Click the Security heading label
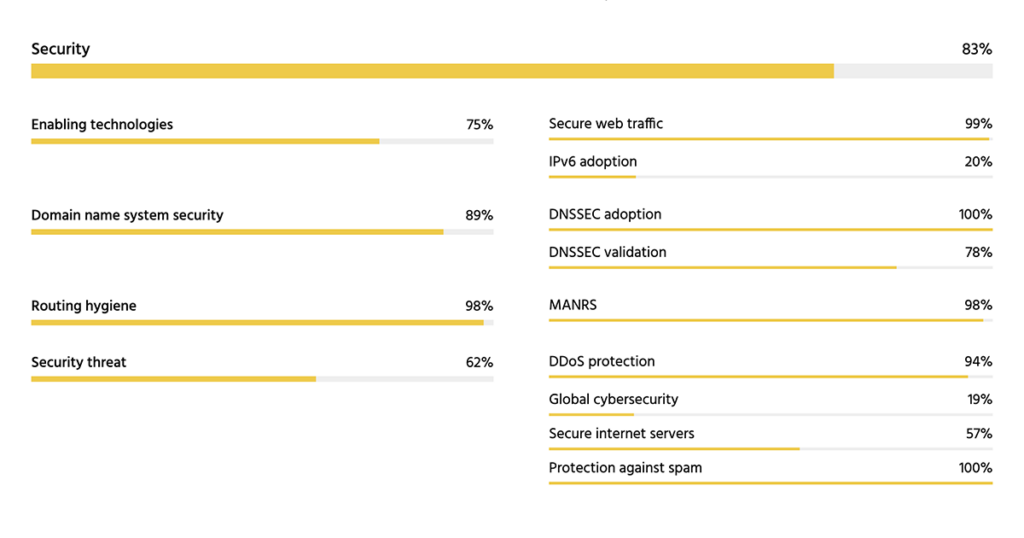This screenshot has height=538, width=1024. [60, 49]
